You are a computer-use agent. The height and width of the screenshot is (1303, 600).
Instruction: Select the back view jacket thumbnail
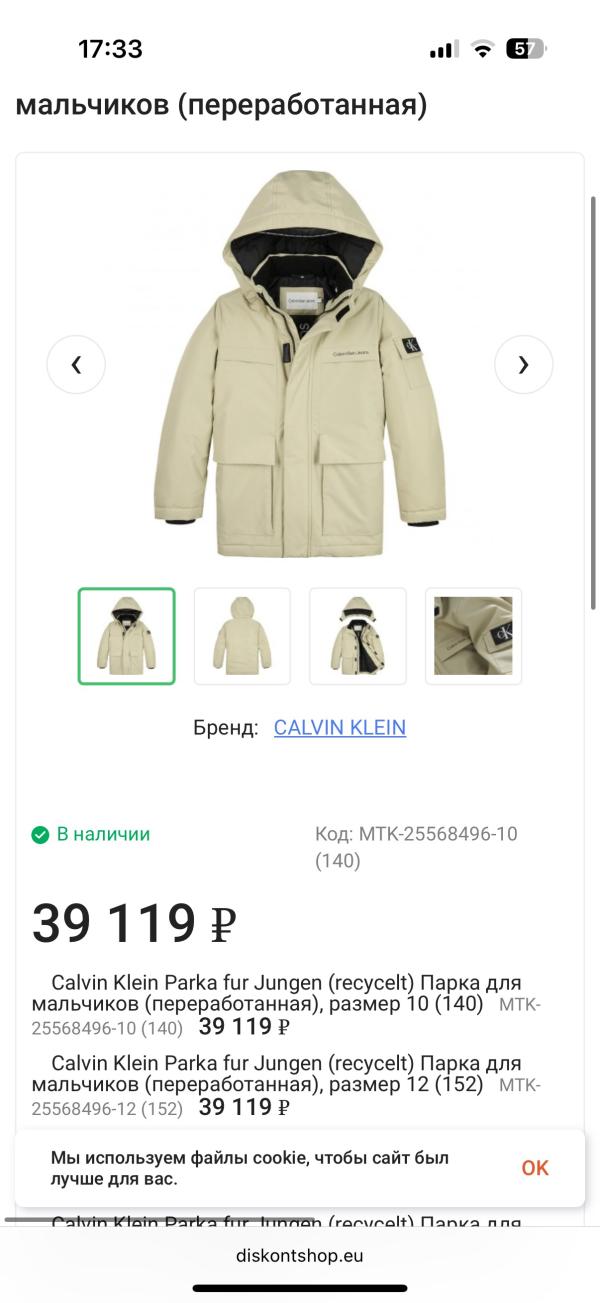point(242,636)
